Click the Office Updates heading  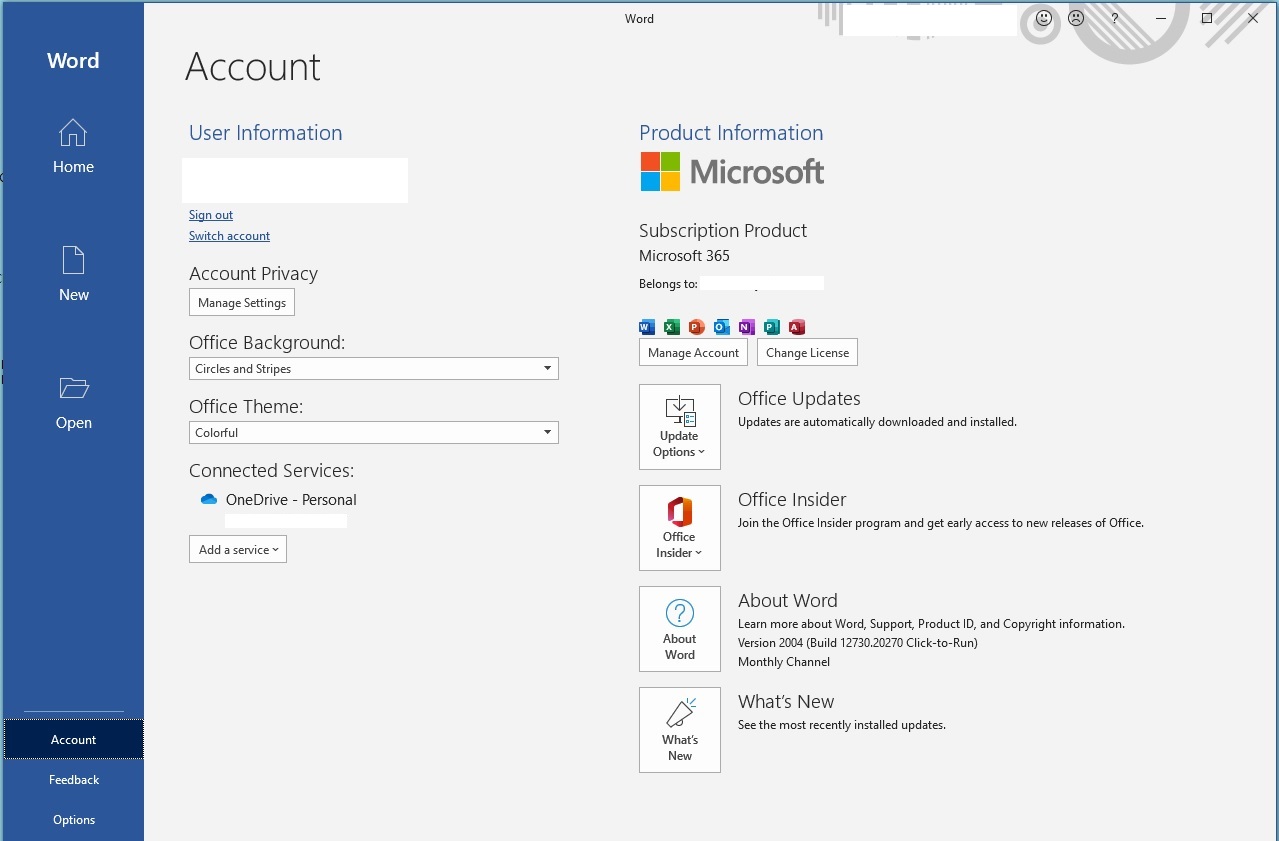tap(799, 398)
